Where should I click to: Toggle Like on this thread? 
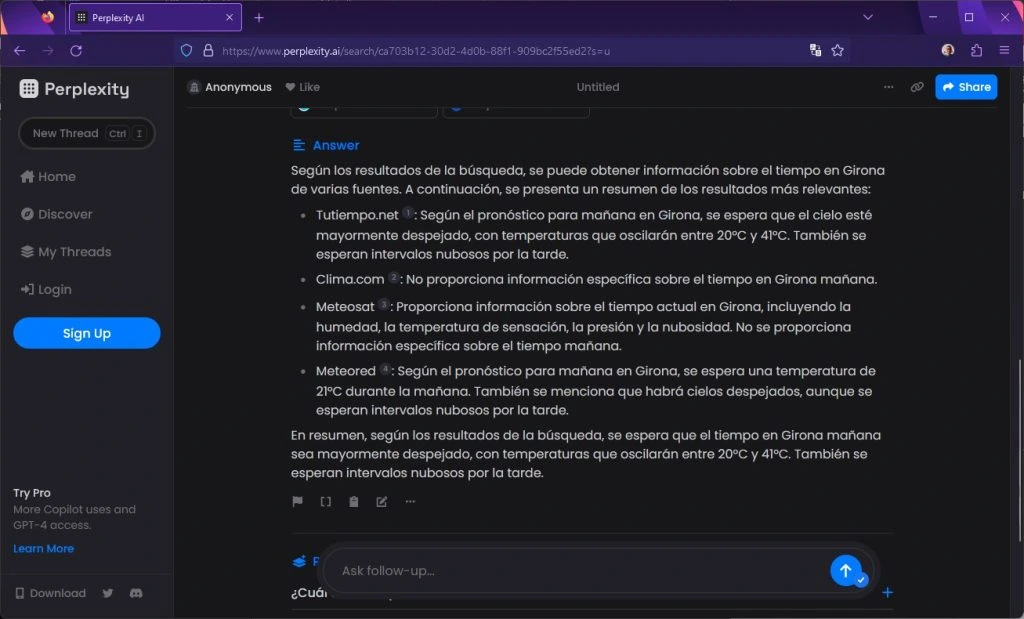coord(303,87)
